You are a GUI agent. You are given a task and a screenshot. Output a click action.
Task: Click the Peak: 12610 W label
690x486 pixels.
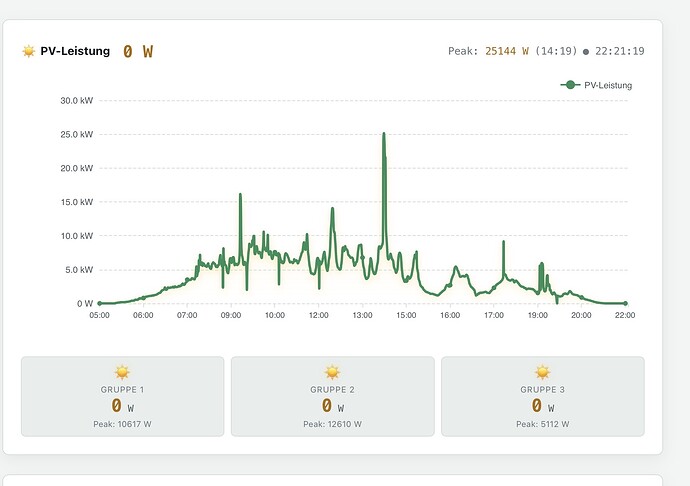[x=332, y=424]
